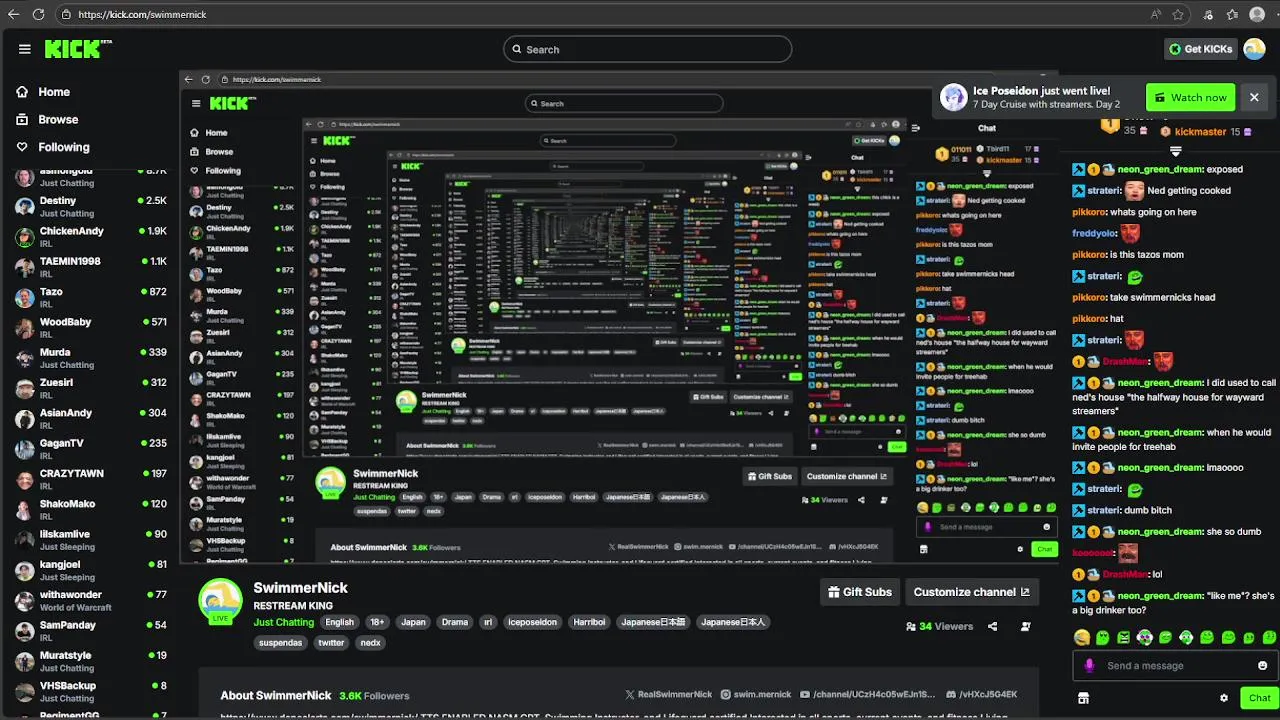
Task: Open the outer RealSwimmerNick X profile link
Action: coord(667,695)
